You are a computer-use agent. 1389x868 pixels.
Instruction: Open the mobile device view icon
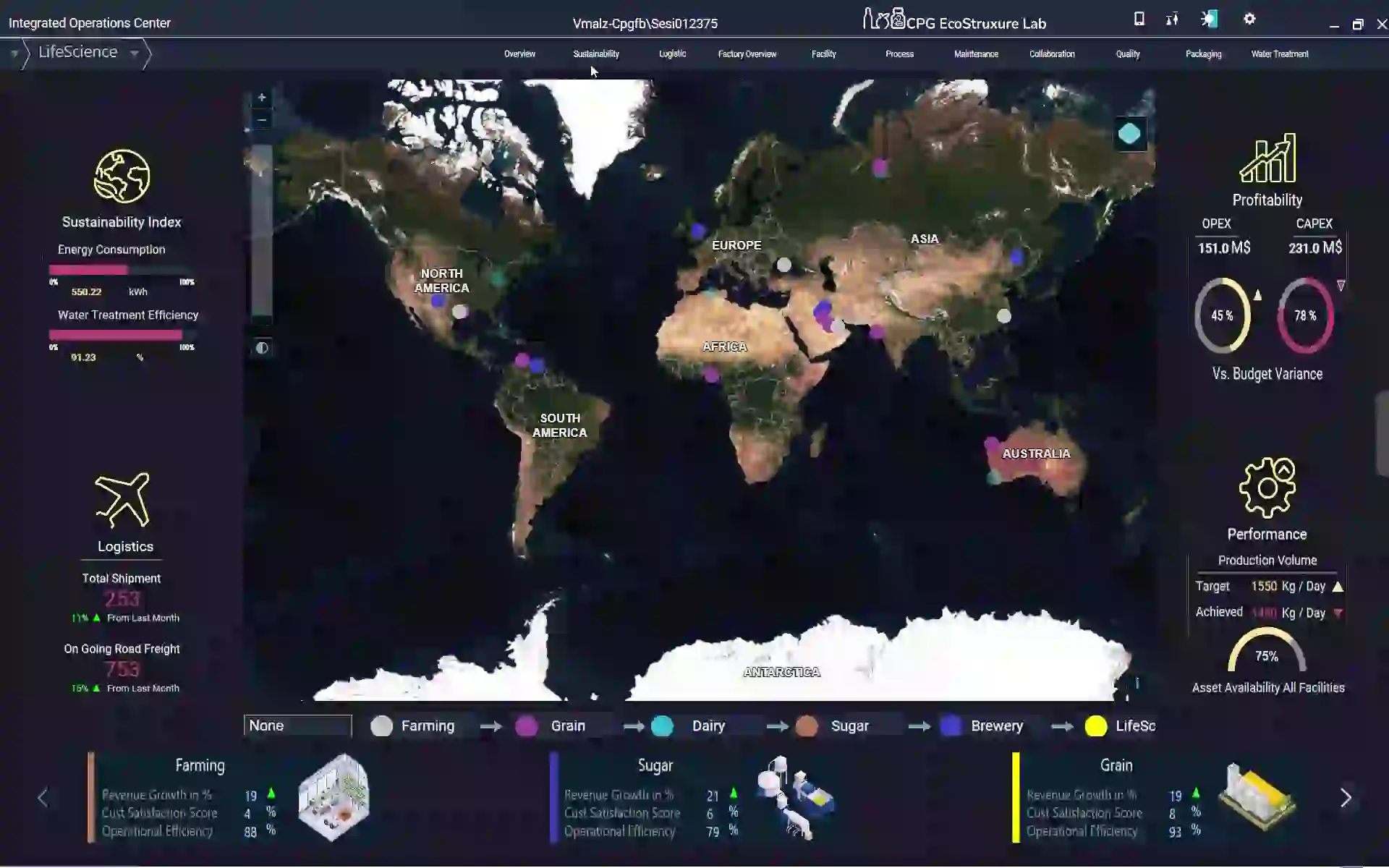(1139, 19)
